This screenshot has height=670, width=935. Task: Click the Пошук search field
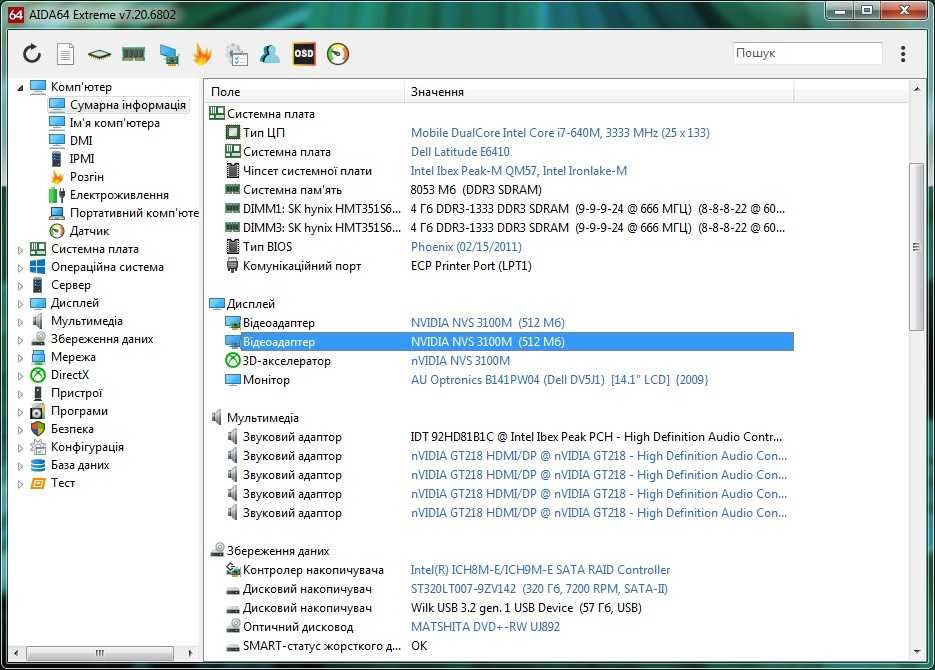pyautogui.click(x=807, y=53)
